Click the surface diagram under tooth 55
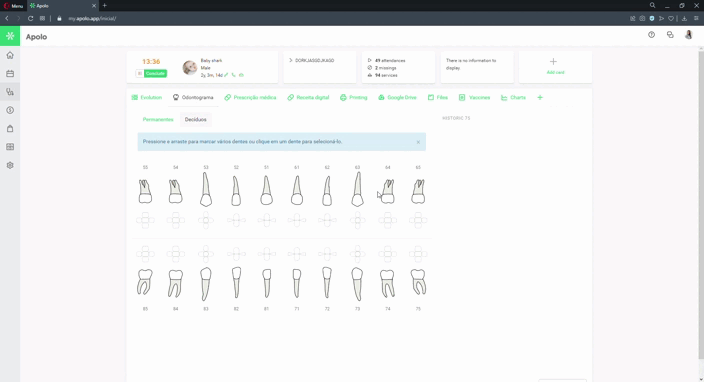704x382 pixels. click(145, 220)
